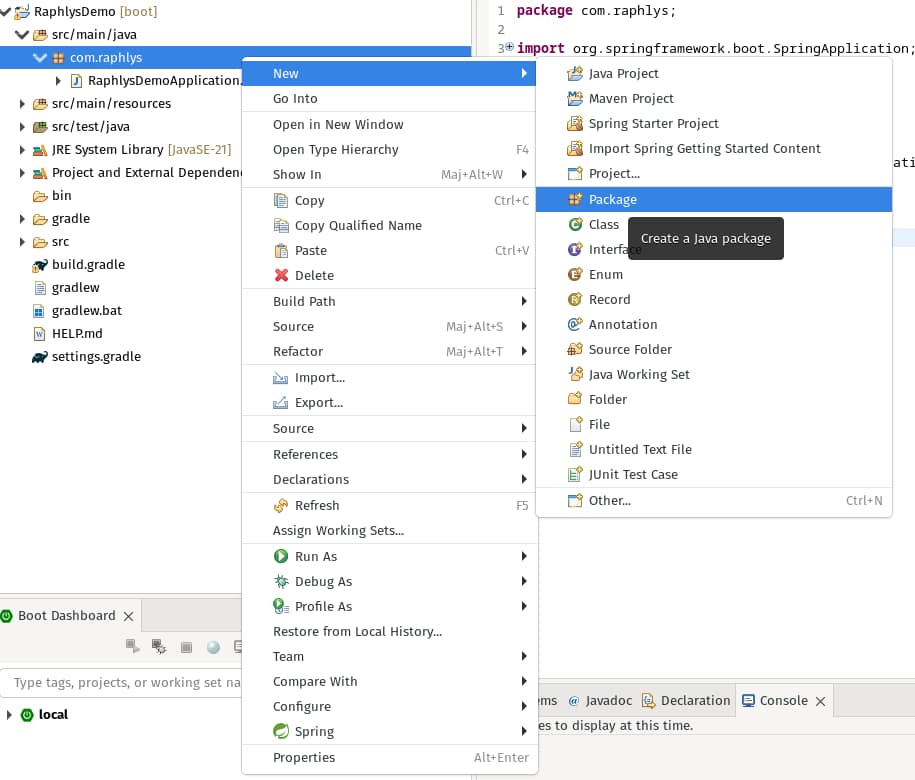The image size is (915, 780).
Task: Click the Enum type icon
Action: tap(575, 274)
